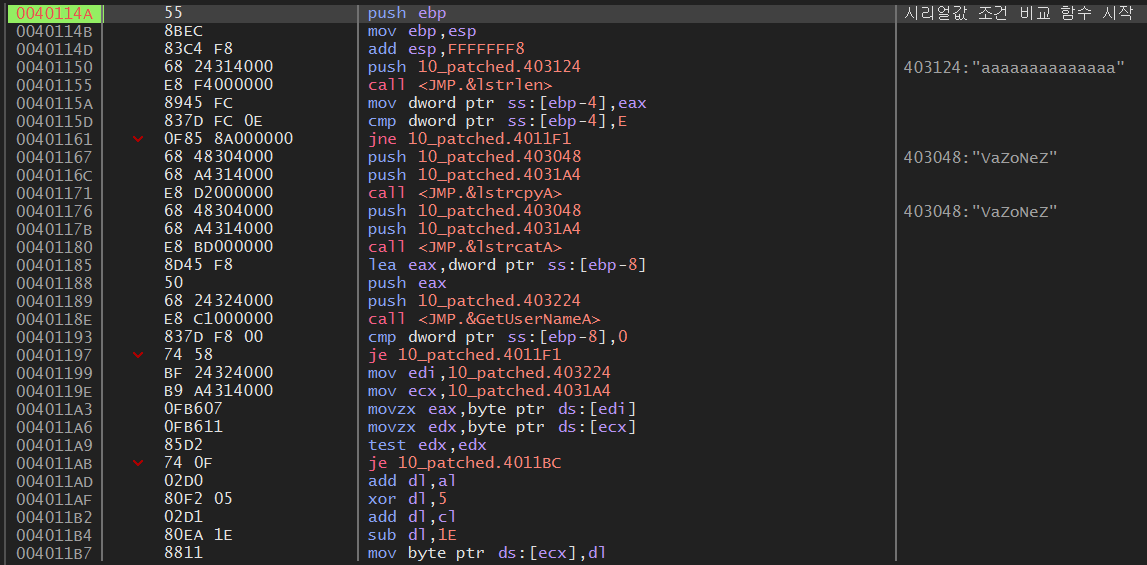Select the instruction "lea eax,dword ptr ss:[ebp-8]"
The height and width of the screenshot is (565, 1147).
pos(507,265)
